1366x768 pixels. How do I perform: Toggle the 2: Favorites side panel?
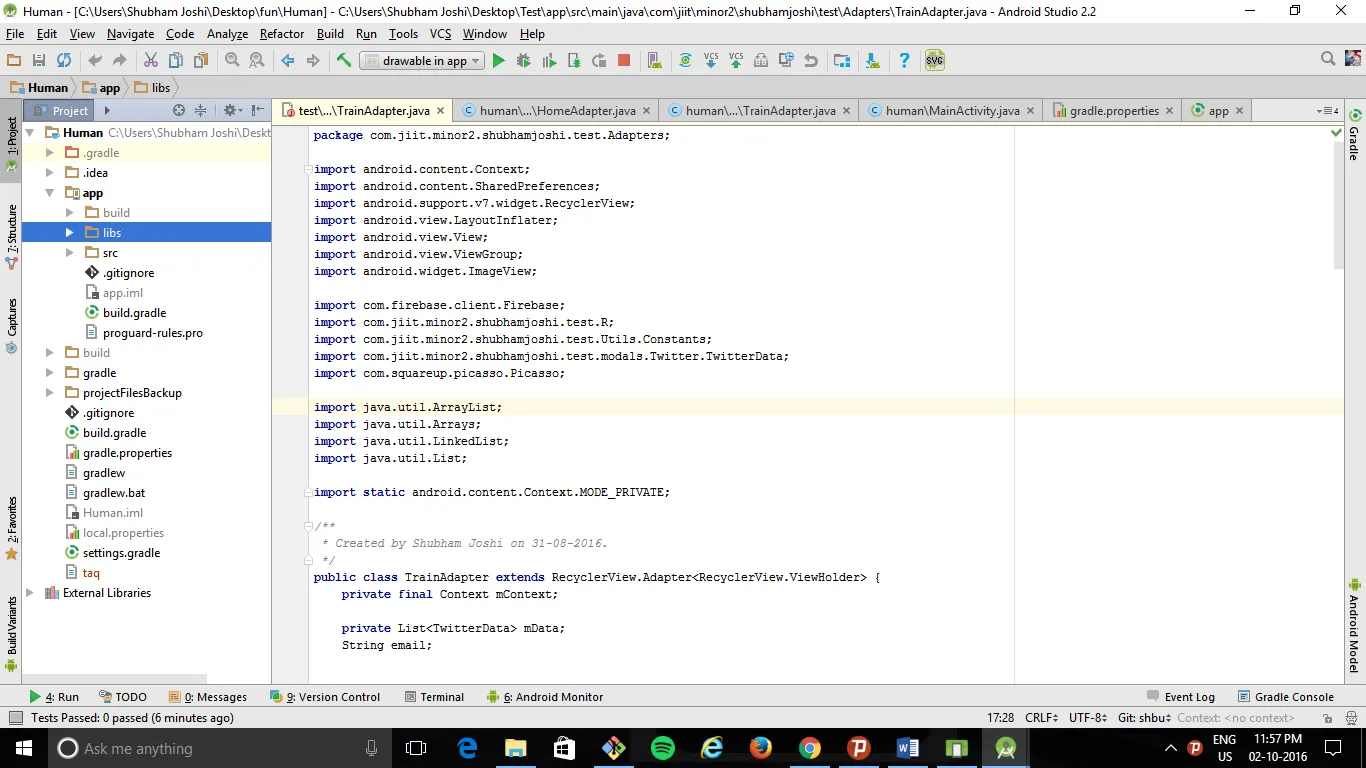tap(12, 528)
